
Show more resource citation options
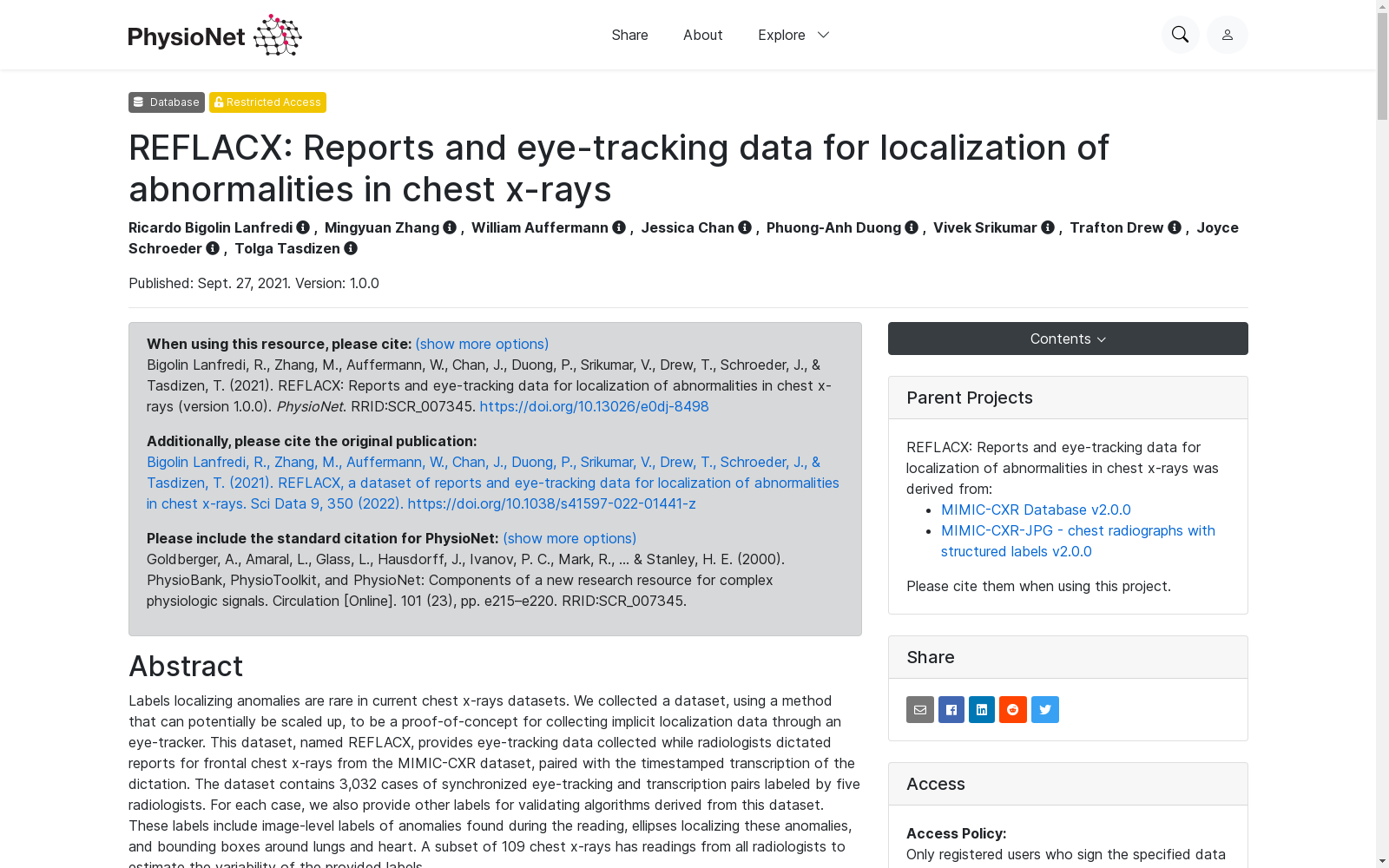pos(482,344)
